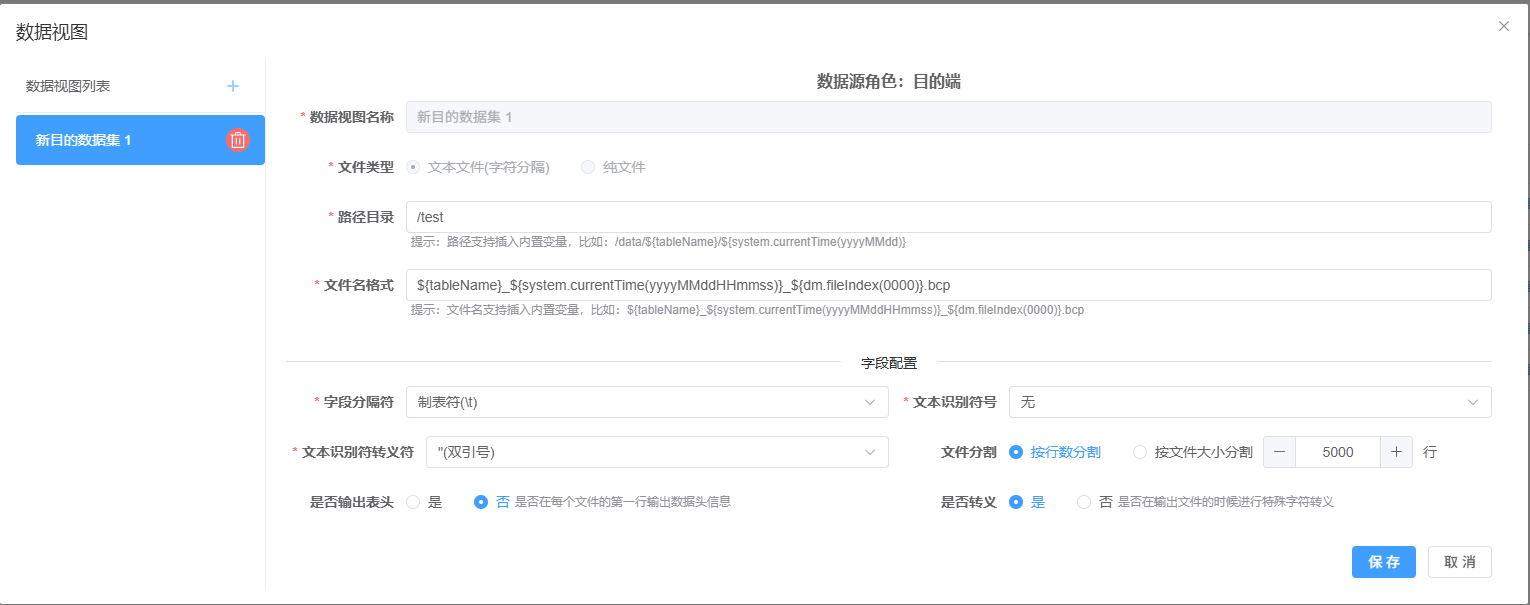This screenshot has width=1530, height=605.
Task: Click the 取消 button
Action: (x=1459, y=562)
